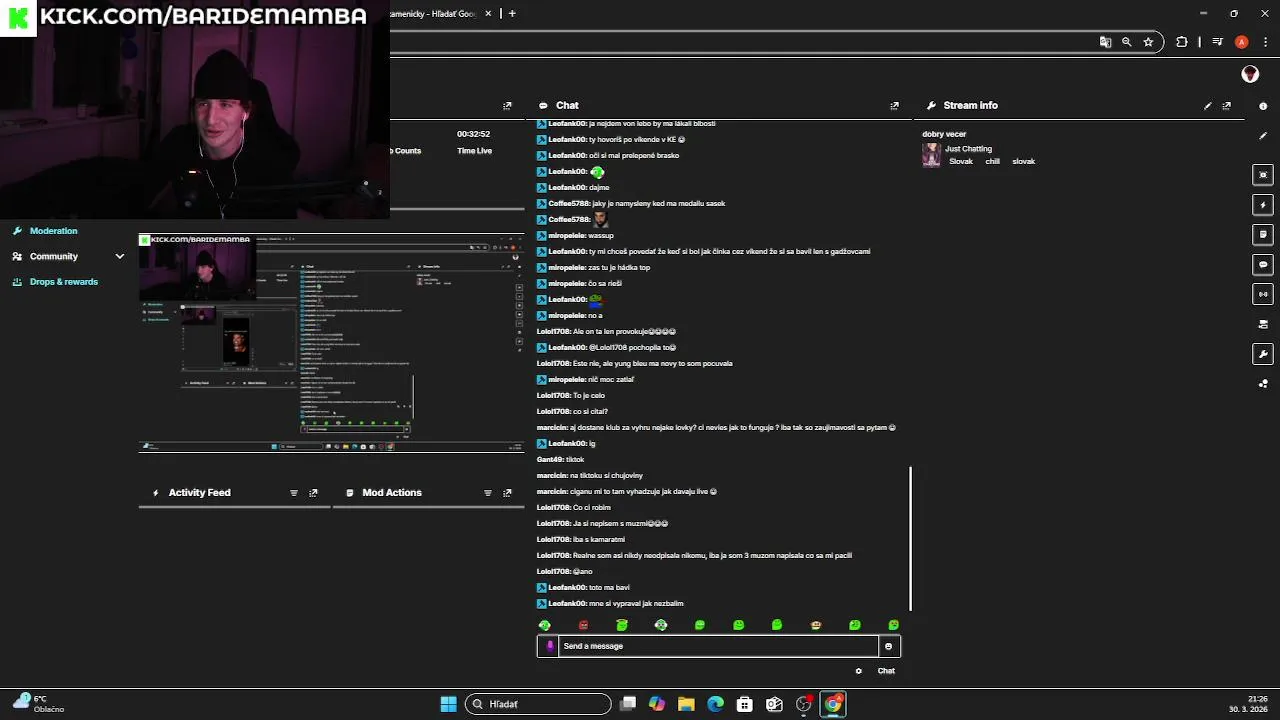Open Microsoft Edge from taskbar

point(715,704)
